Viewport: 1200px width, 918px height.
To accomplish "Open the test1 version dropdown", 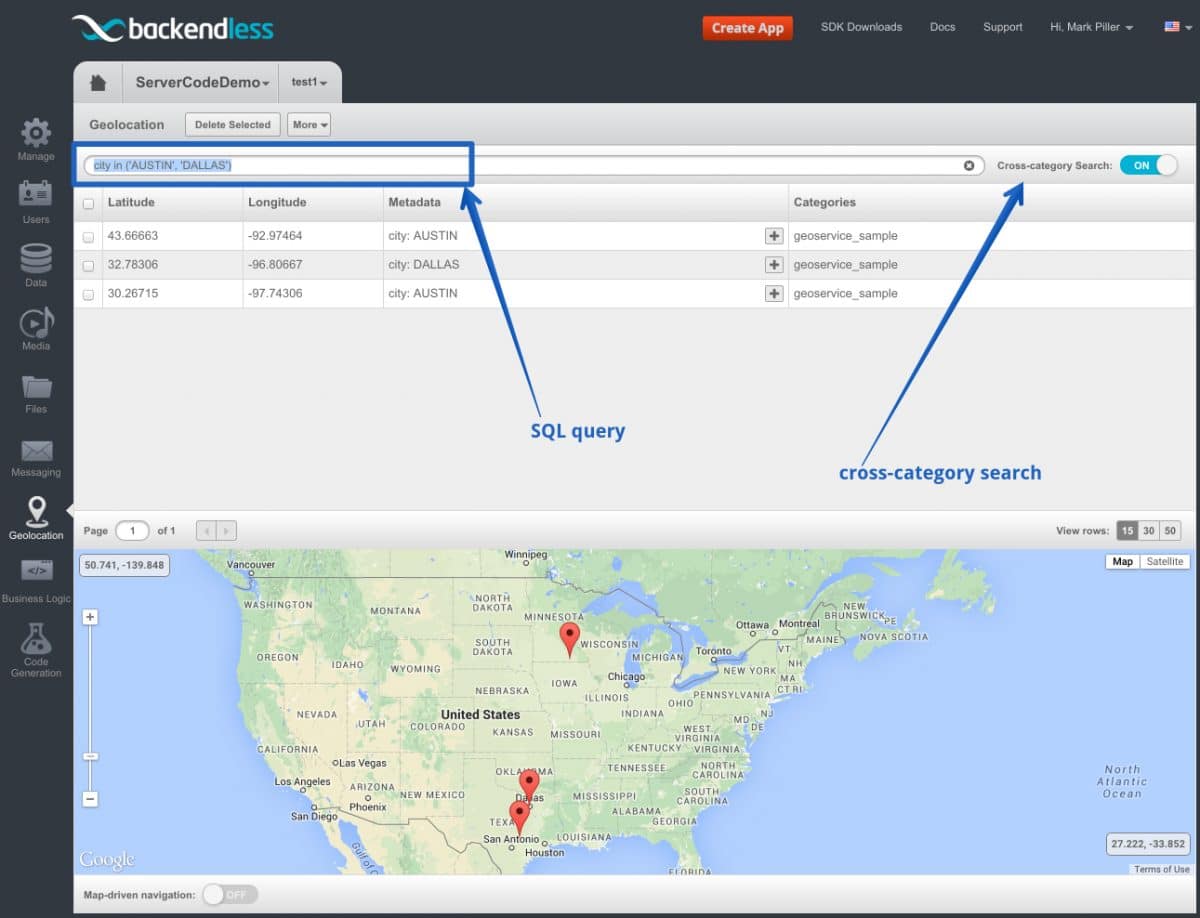I will click(309, 82).
